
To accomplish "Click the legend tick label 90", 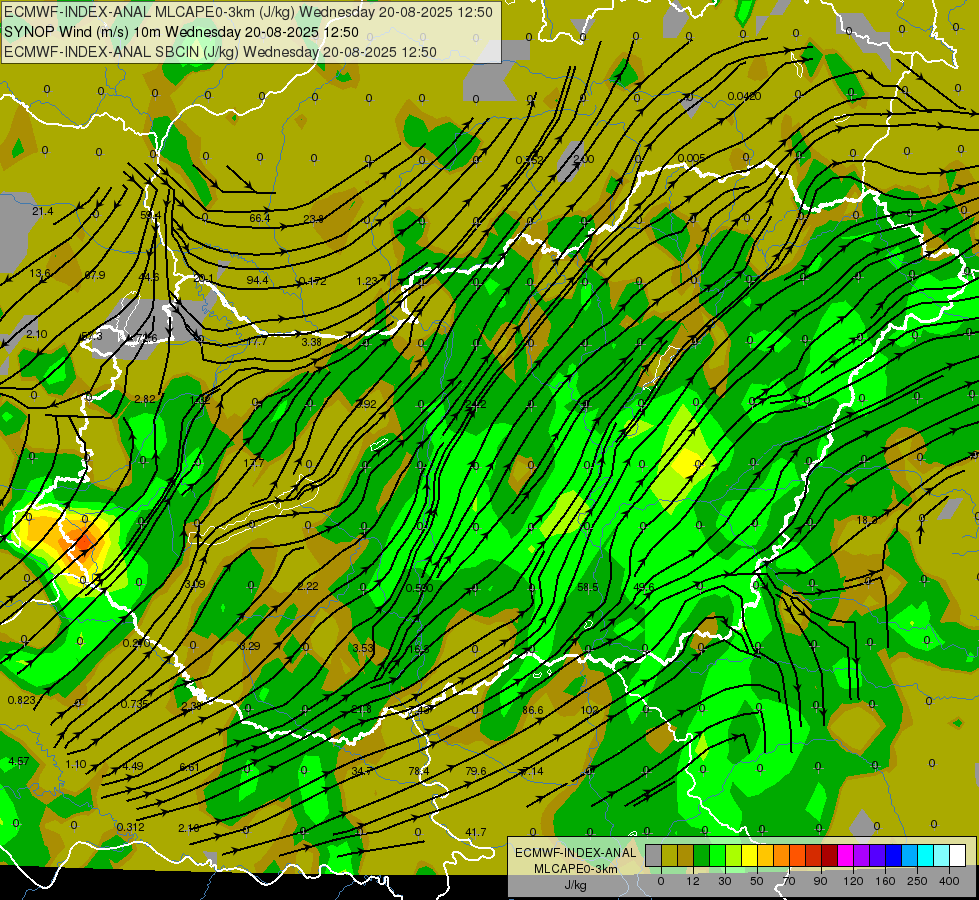I will [x=820, y=881].
